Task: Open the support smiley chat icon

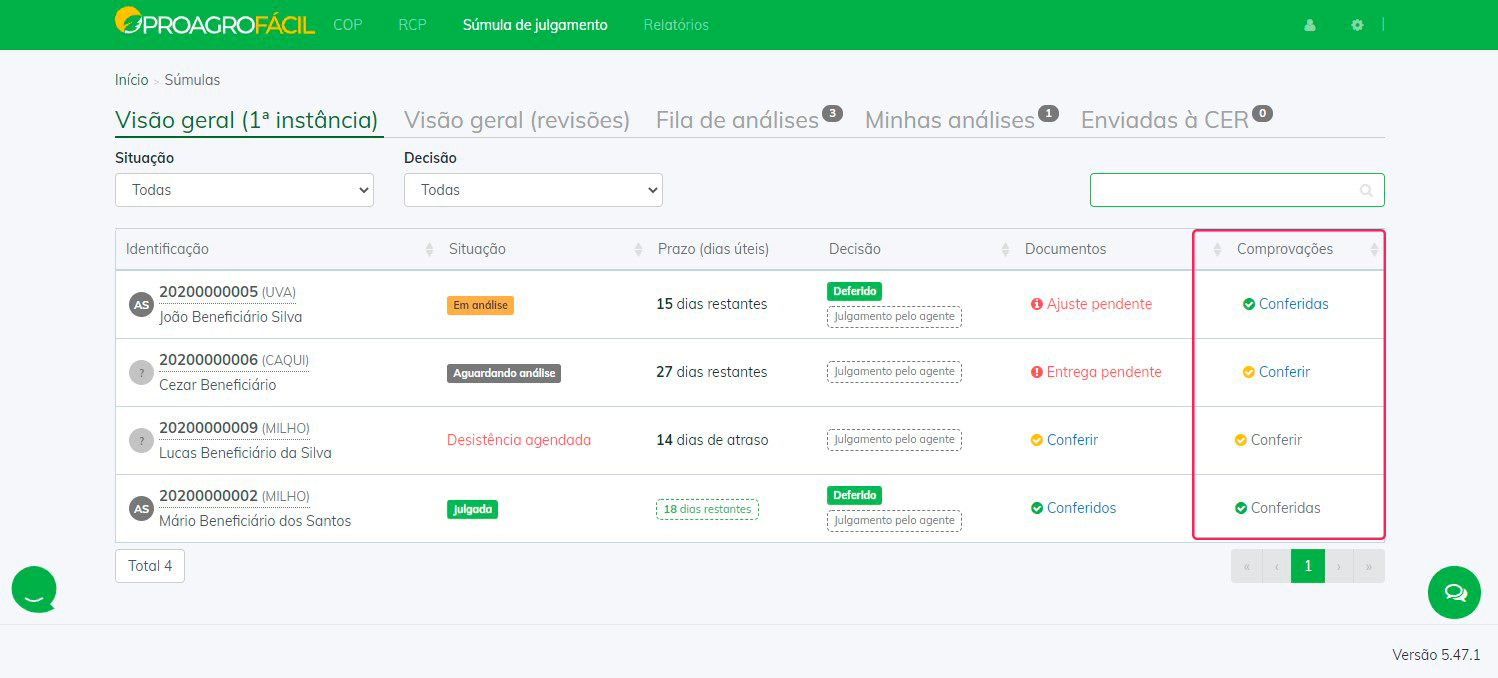Action: (x=35, y=590)
